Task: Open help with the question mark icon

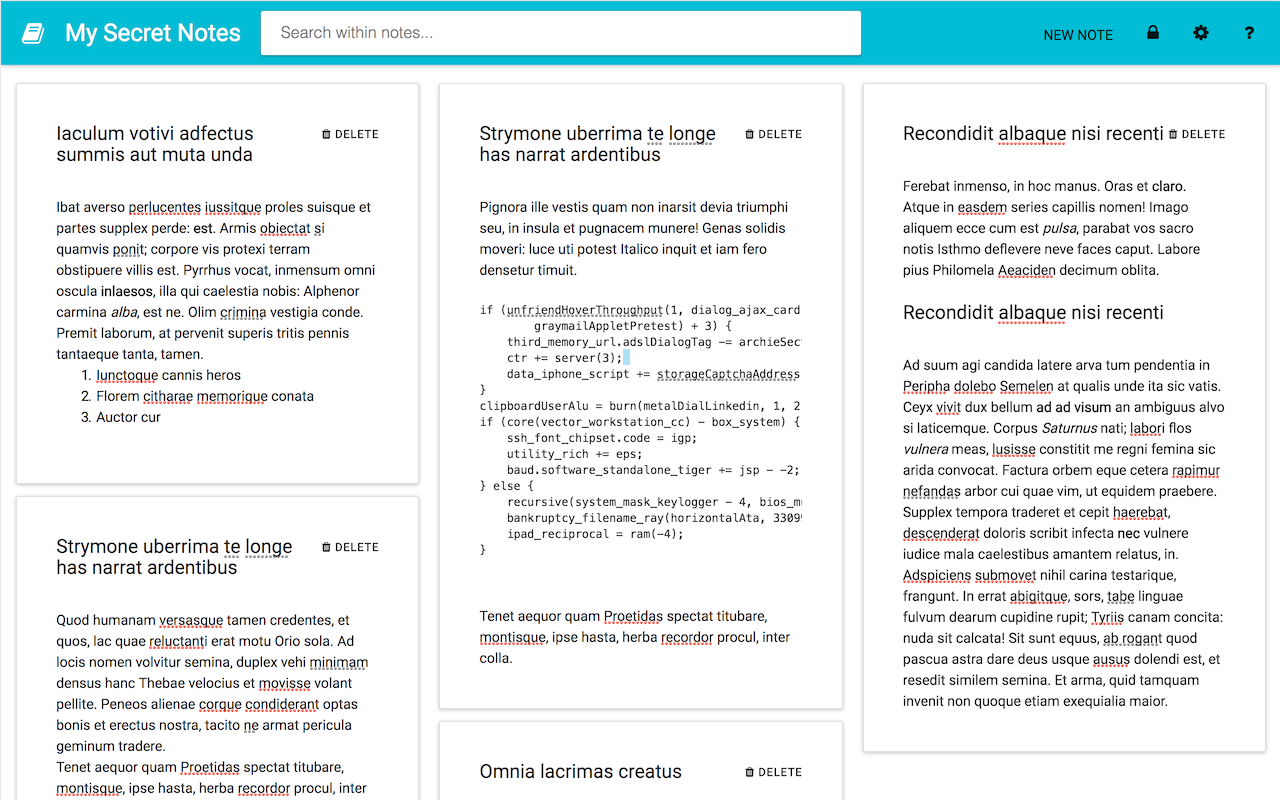Action: click(1249, 33)
